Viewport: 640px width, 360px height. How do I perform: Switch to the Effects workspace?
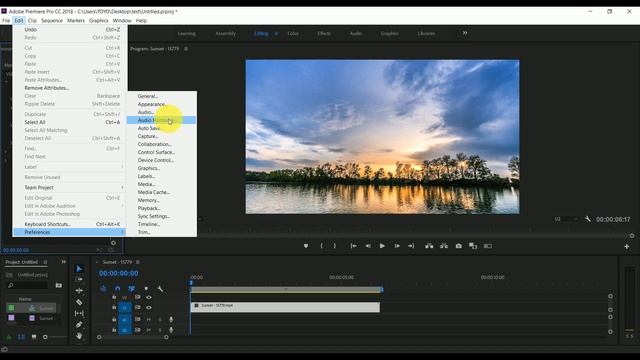324,33
